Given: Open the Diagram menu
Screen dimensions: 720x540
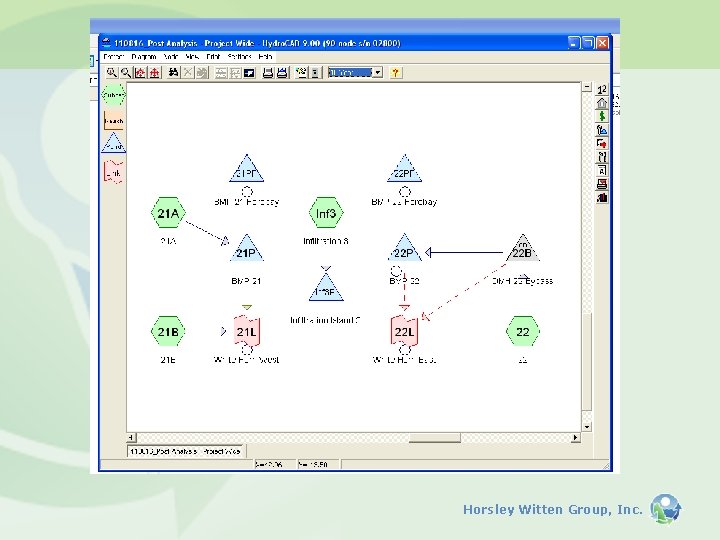Looking at the screenshot, I should [143, 56].
